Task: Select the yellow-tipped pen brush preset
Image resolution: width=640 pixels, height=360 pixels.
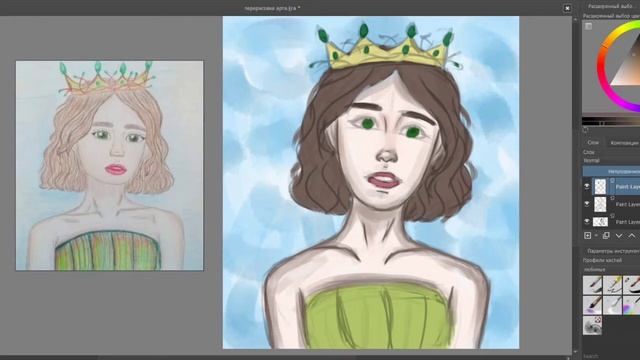Action: pos(612,285)
